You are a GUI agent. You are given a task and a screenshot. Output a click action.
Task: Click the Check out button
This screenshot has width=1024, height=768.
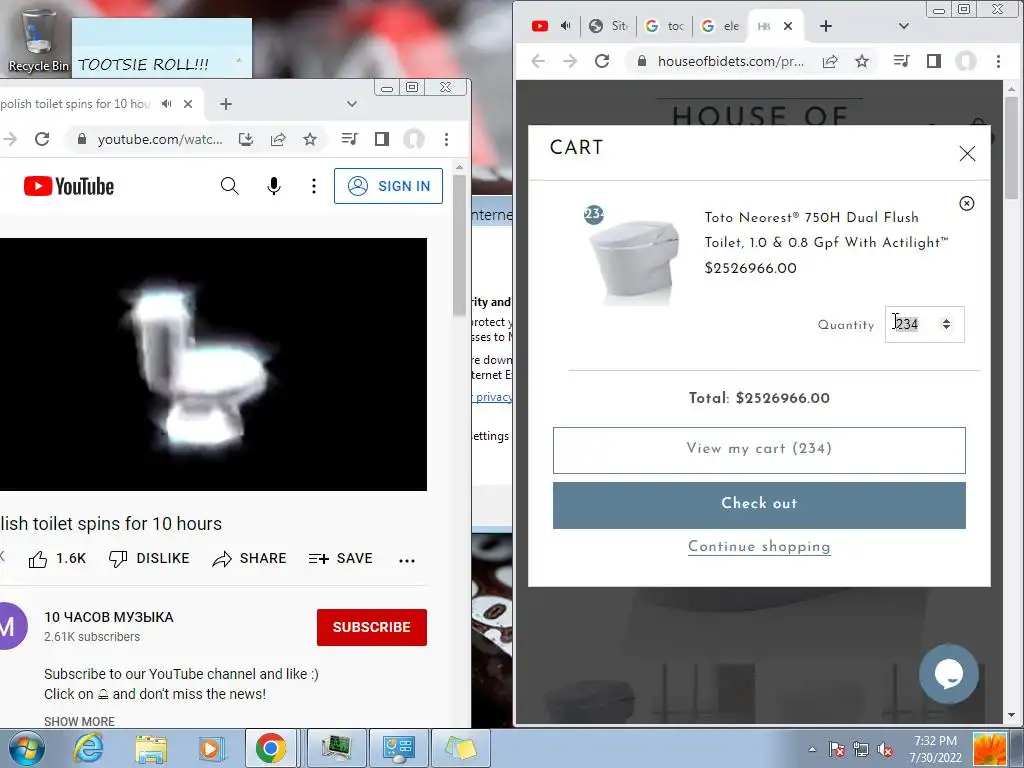pos(759,505)
